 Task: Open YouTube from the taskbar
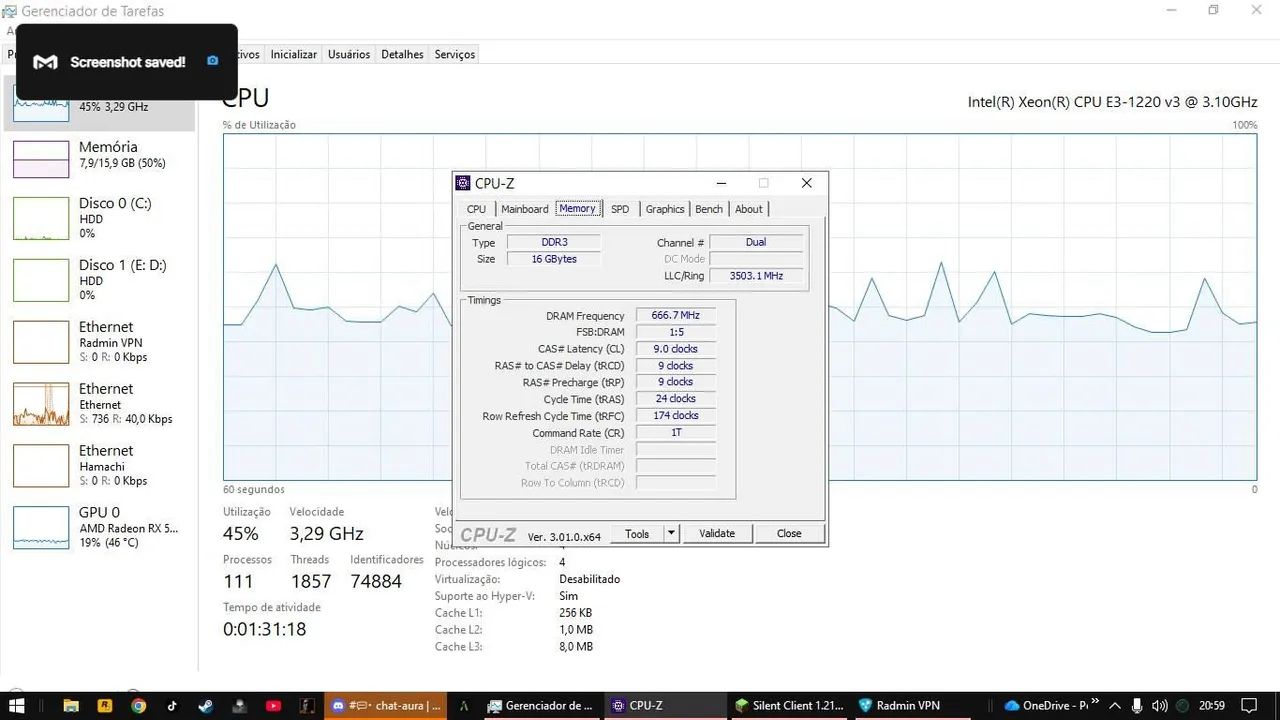pyautogui.click(x=273, y=705)
